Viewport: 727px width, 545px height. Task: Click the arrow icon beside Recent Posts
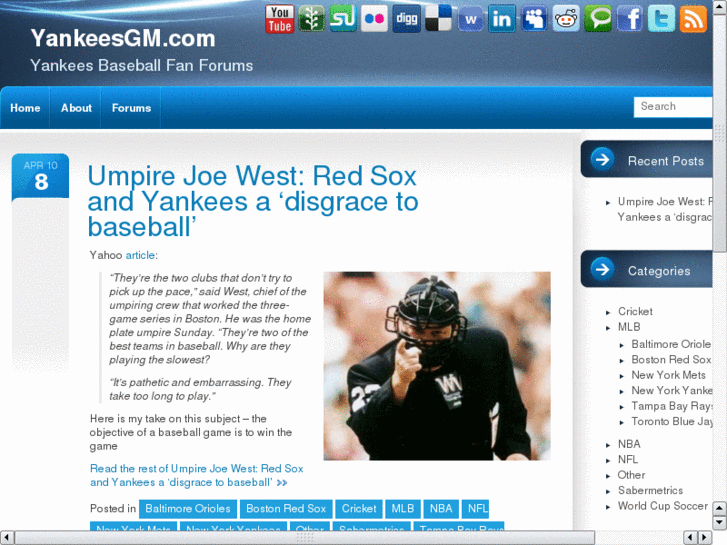click(x=602, y=160)
